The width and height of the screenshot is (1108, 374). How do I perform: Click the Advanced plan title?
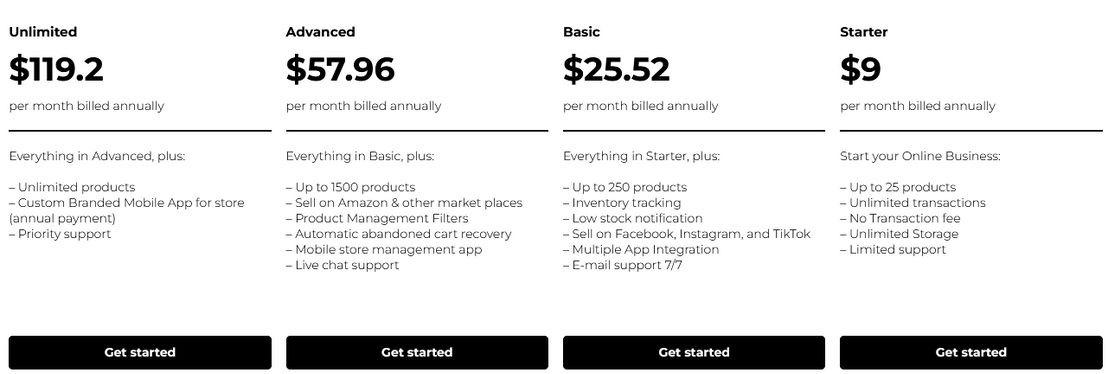(320, 32)
